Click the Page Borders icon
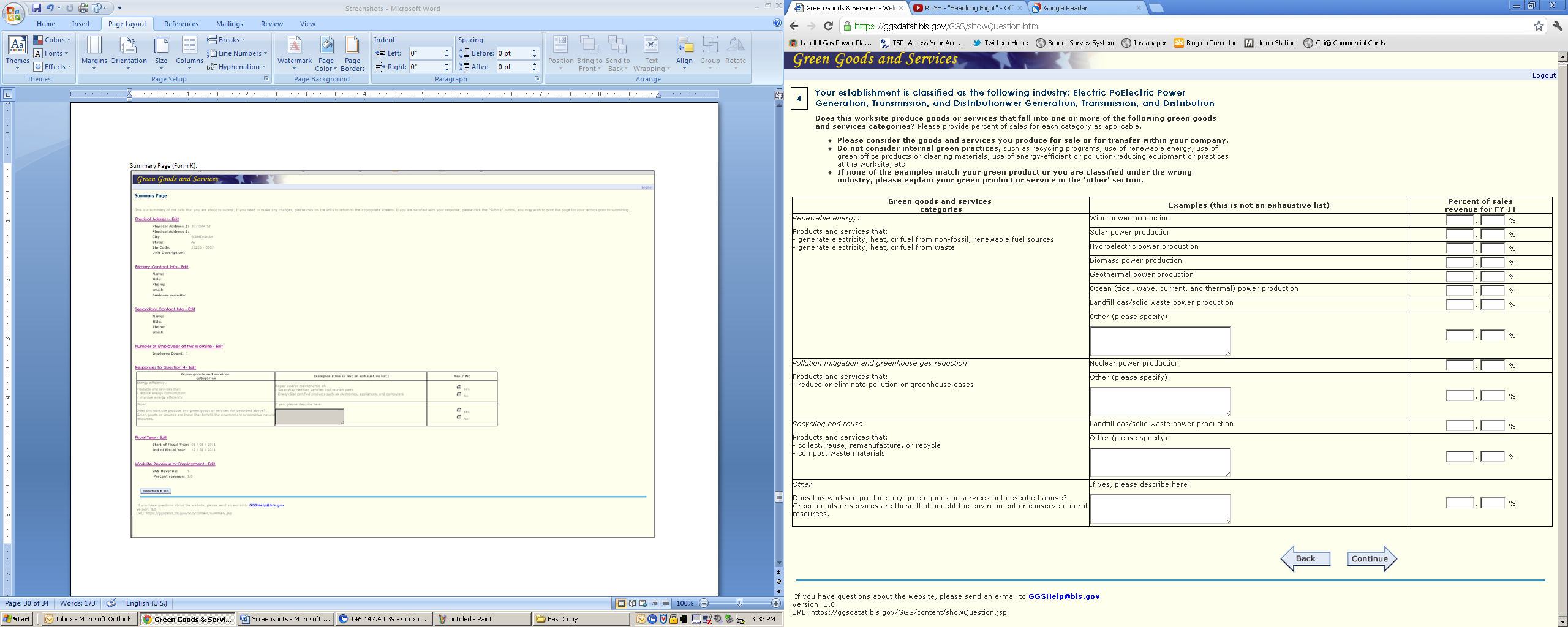This screenshot has width=1568, height=627. click(x=352, y=53)
